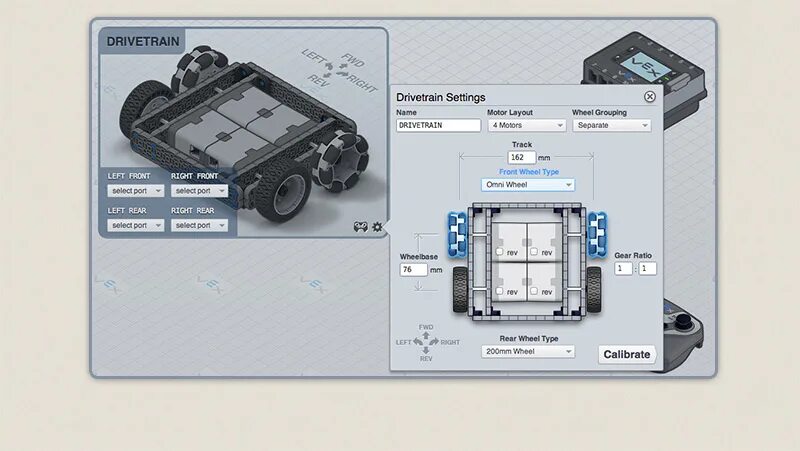Click the drivetrain Name input field
Screen dimensions: 800x451
[438, 125]
